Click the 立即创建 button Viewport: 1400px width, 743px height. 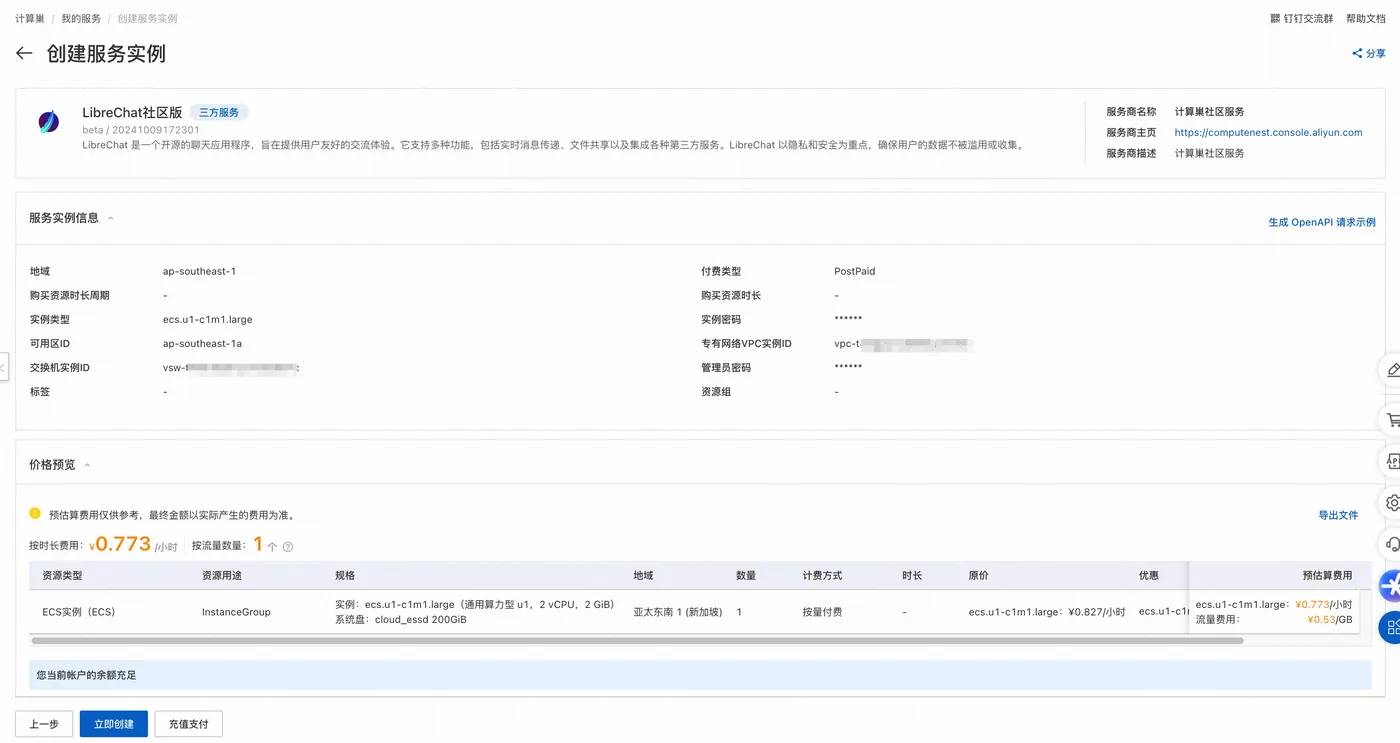point(114,724)
